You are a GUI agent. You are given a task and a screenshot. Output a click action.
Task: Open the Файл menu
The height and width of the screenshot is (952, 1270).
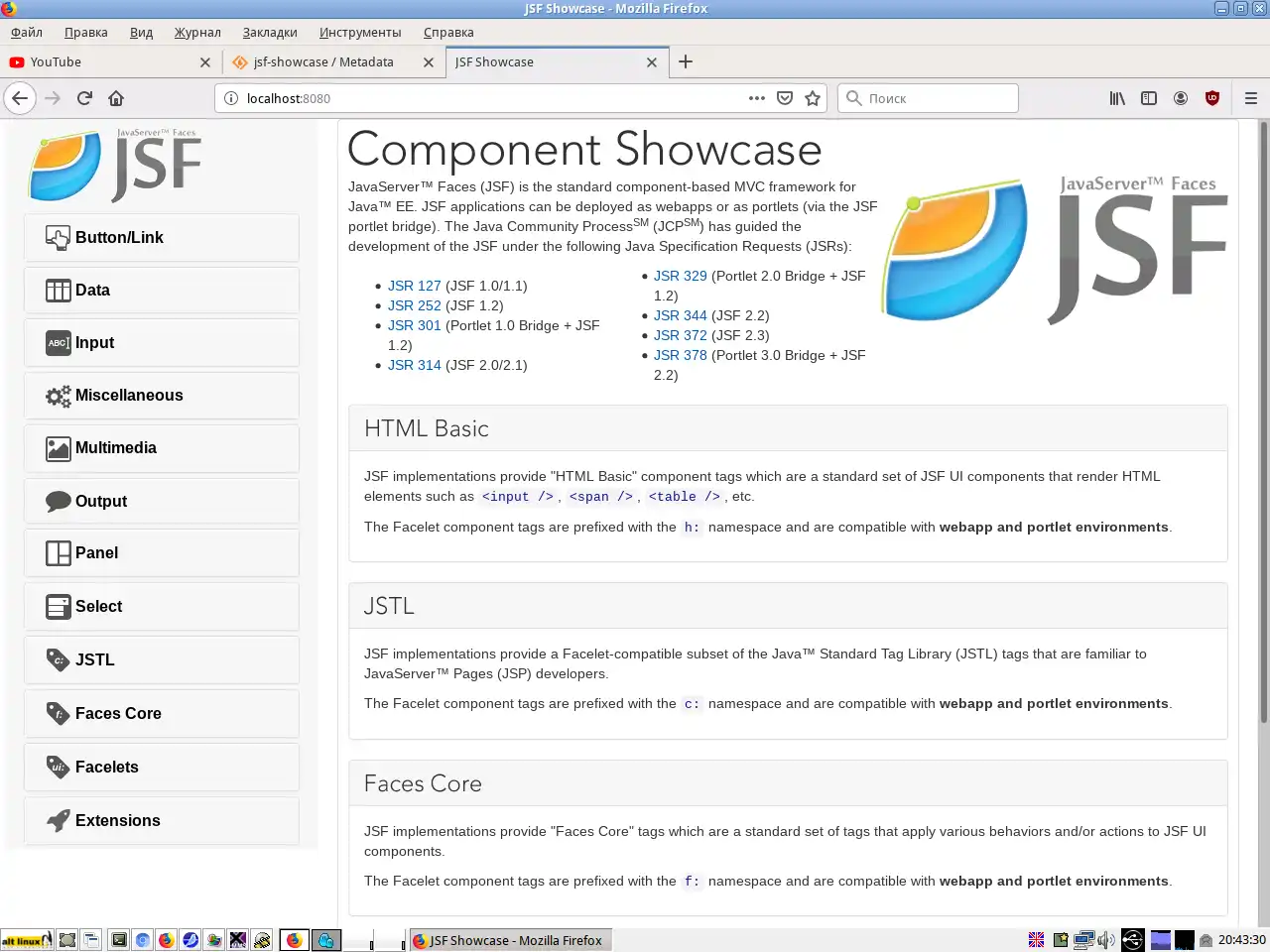pyautogui.click(x=27, y=33)
